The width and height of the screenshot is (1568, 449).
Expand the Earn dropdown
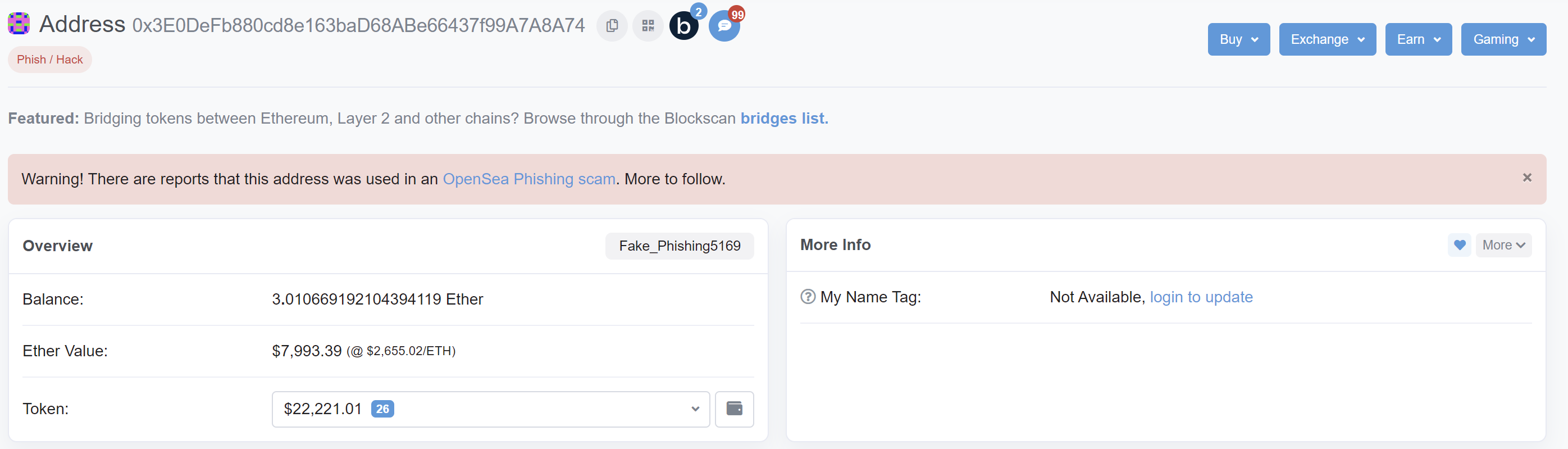[1417, 39]
